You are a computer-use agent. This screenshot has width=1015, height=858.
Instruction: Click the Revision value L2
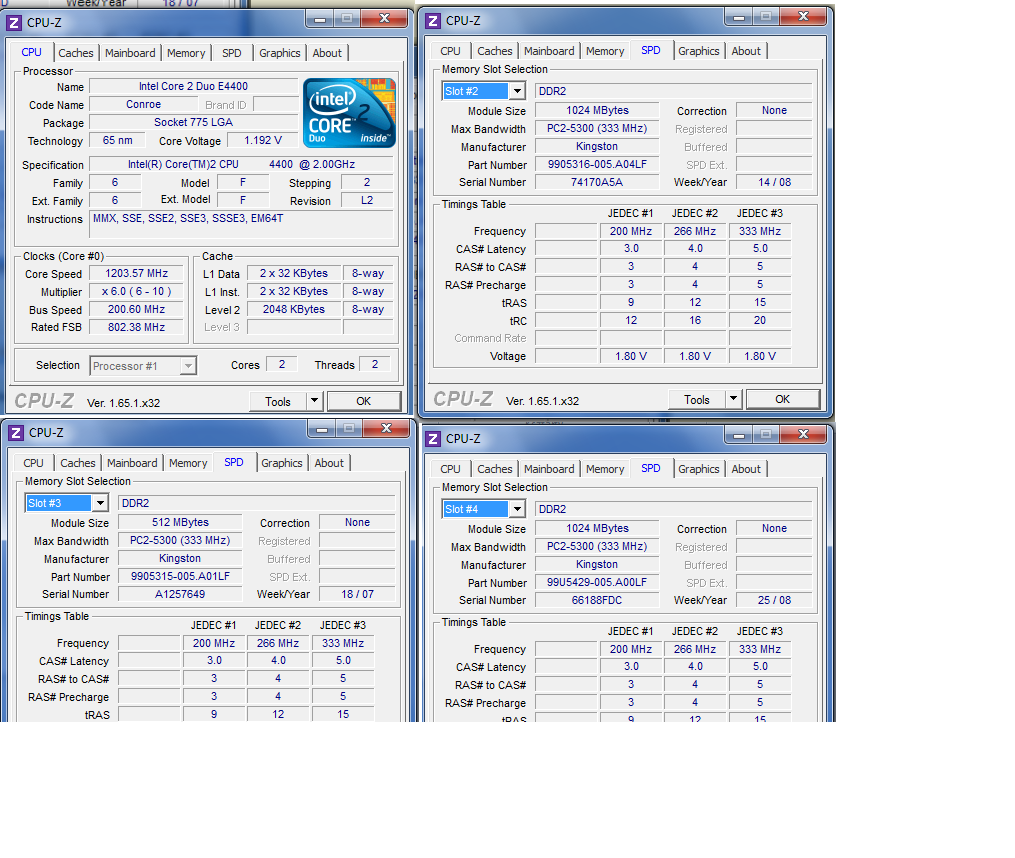[x=367, y=201]
